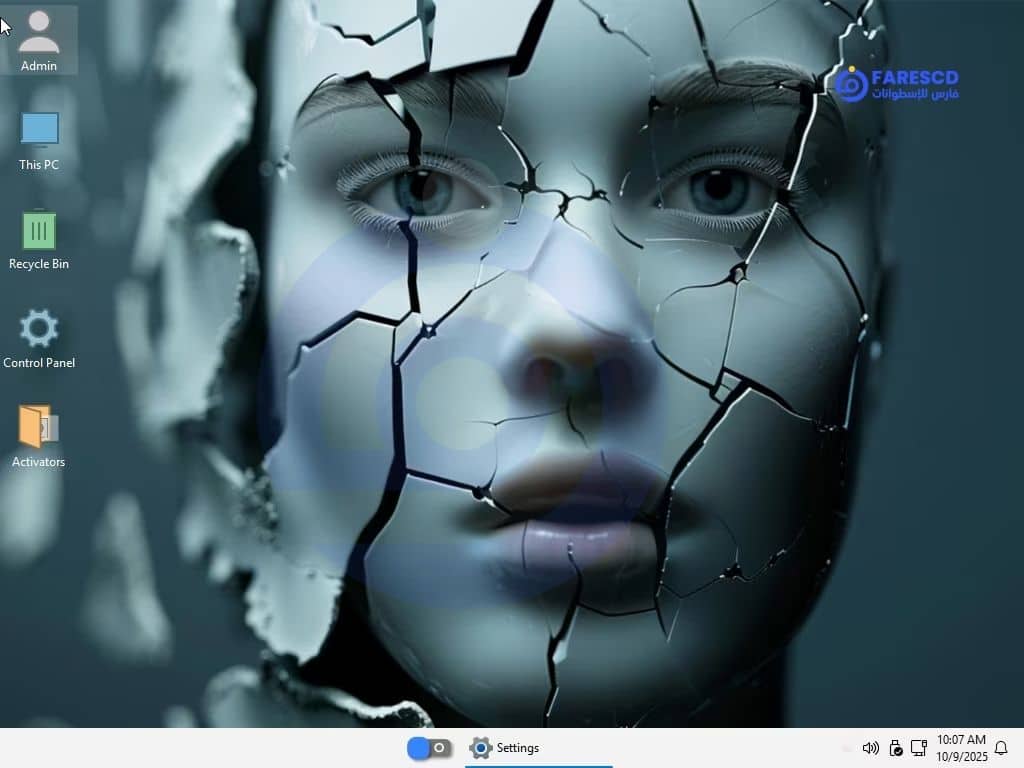Select the Control Panel gear icon
This screenshot has height=768, width=1024.
[x=39, y=328]
